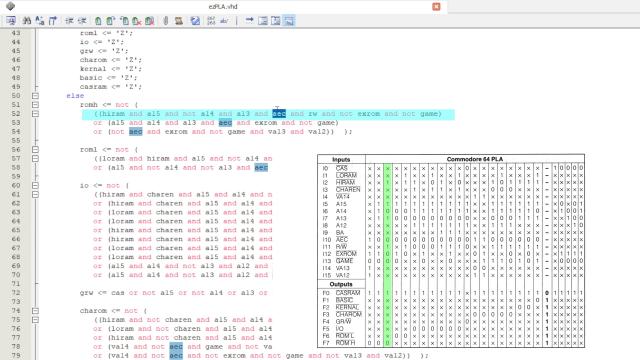
Task: Collapse the fold marker at line 74
Action: click(36, 311)
